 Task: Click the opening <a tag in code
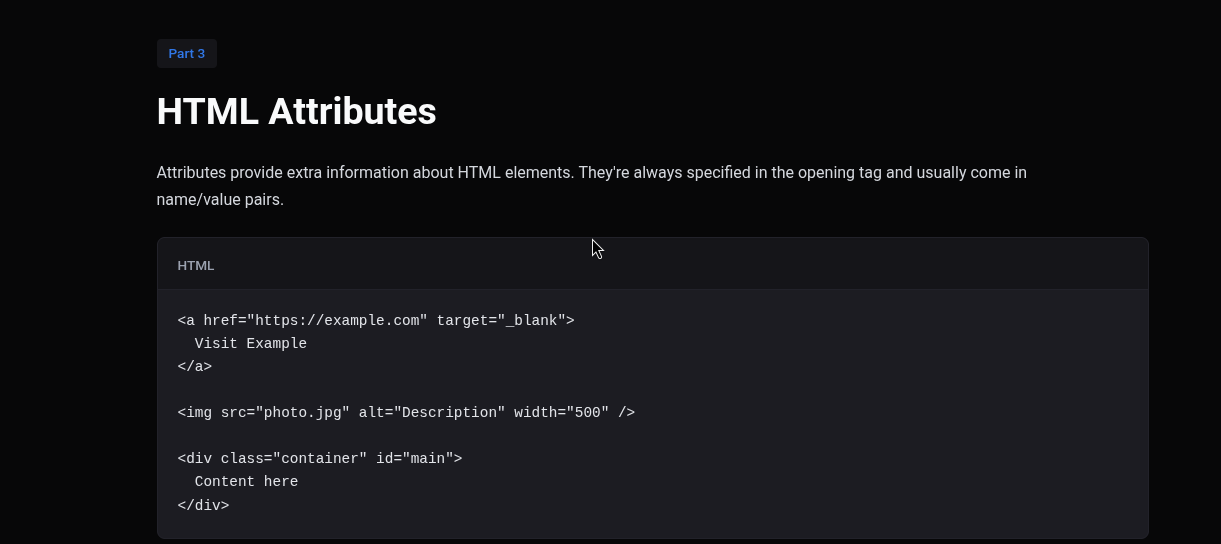point(187,321)
